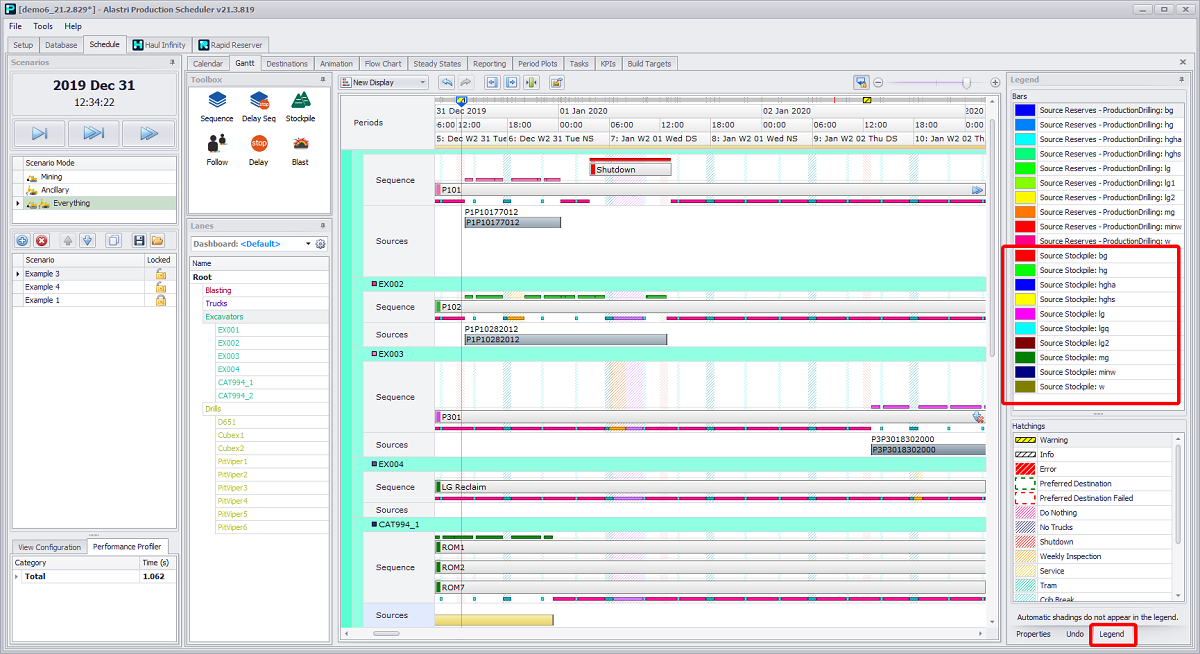Viewport: 1200px width, 654px height.
Task: Pick the Delay Seq toolbox icon
Action: [x=259, y=101]
